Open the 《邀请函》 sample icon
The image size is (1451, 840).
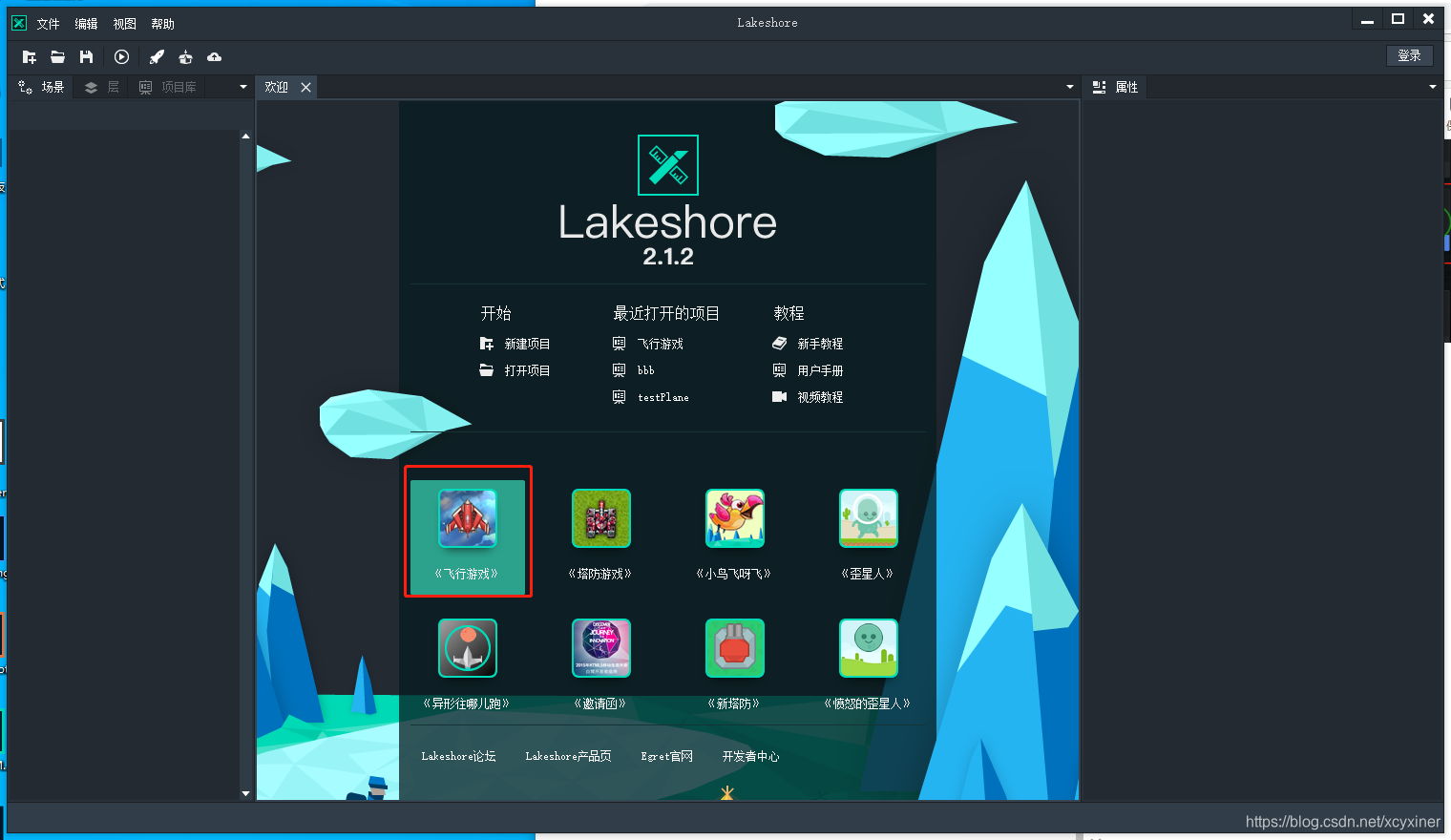tap(601, 648)
